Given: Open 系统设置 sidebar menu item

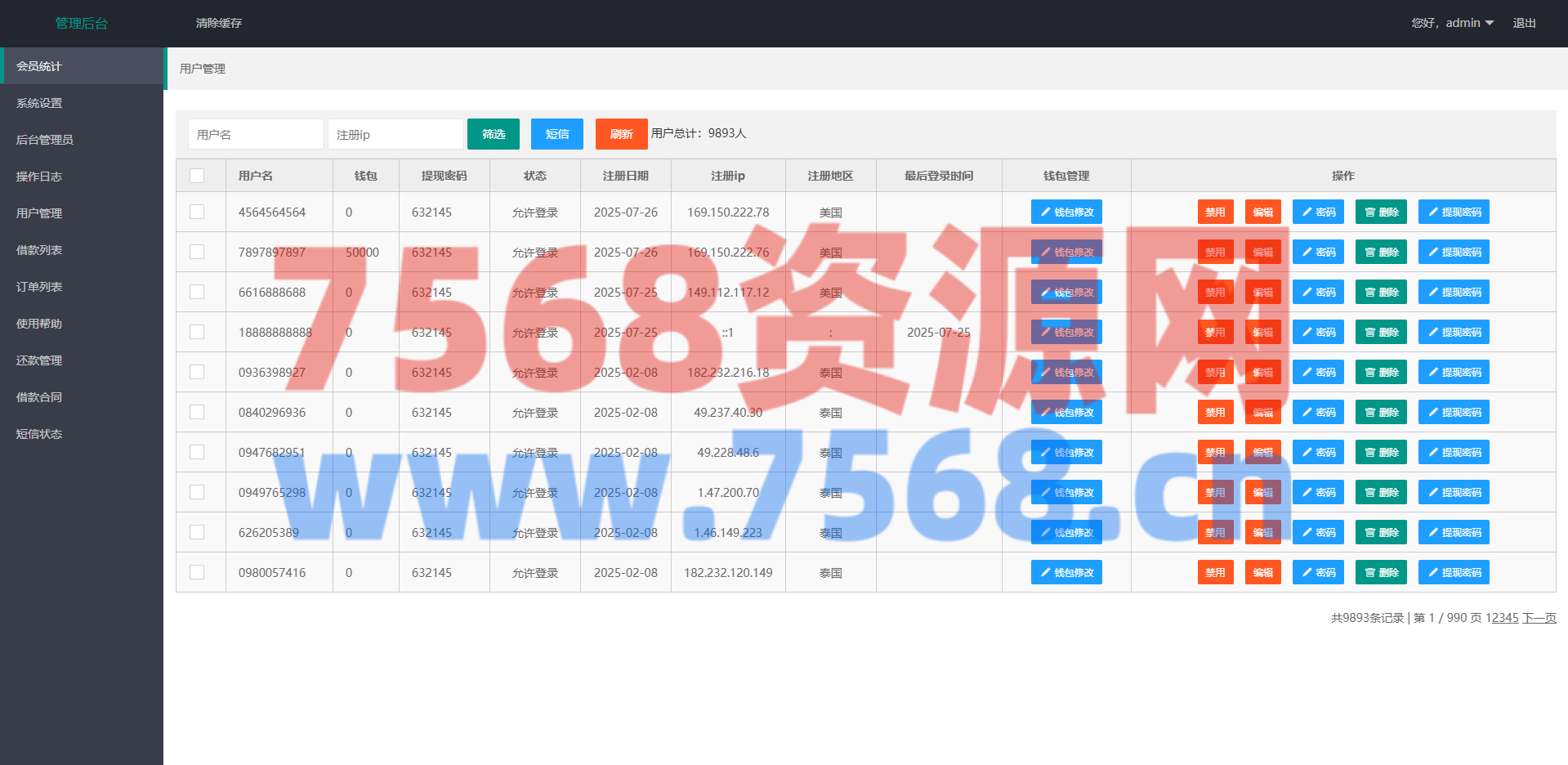Looking at the screenshot, I should pos(39,103).
